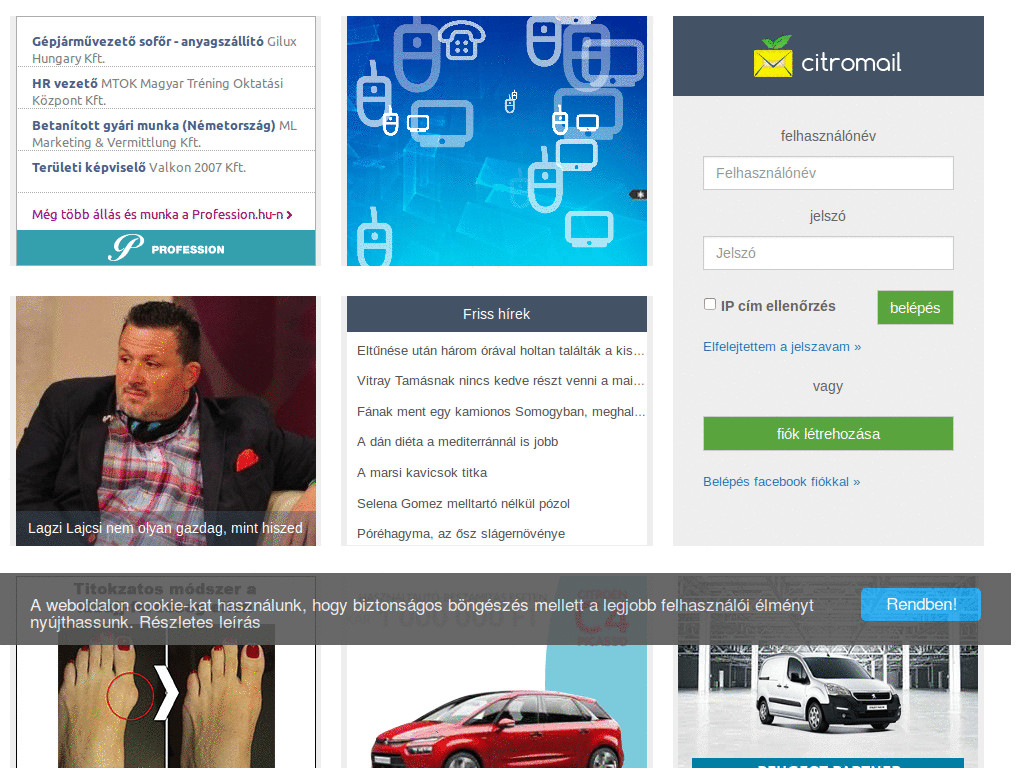
Task: Open the Belépés facebook fiókkal link
Action: click(782, 482)
